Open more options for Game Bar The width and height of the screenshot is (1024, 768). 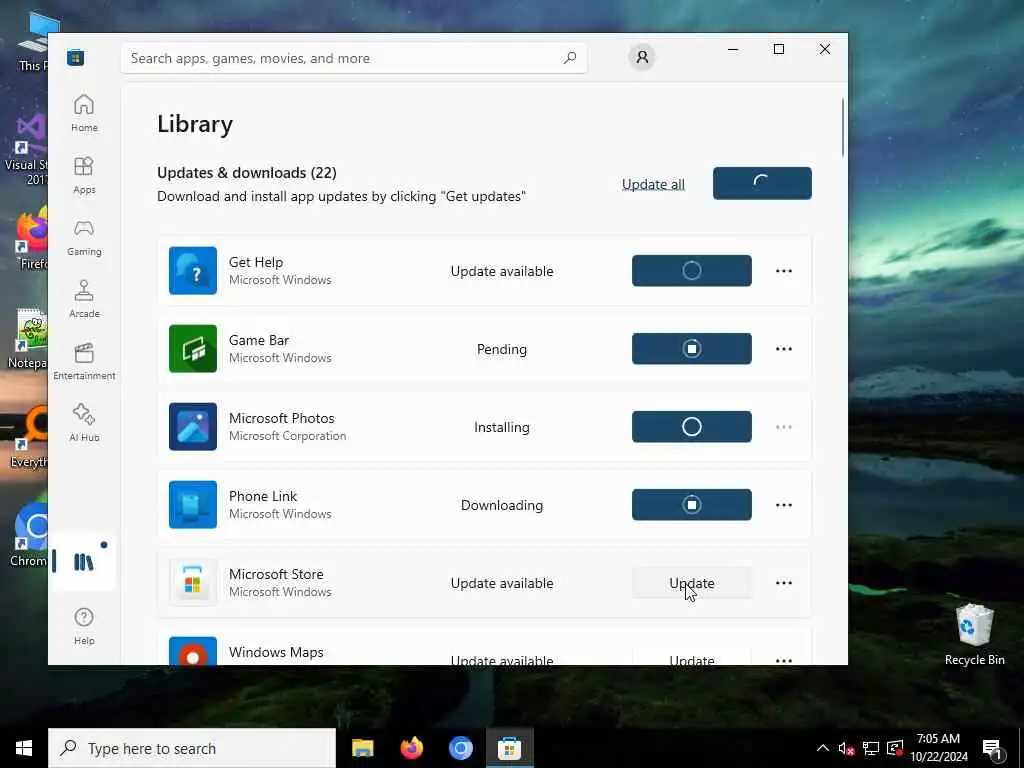pyautogui.click(x=784, y=349)
